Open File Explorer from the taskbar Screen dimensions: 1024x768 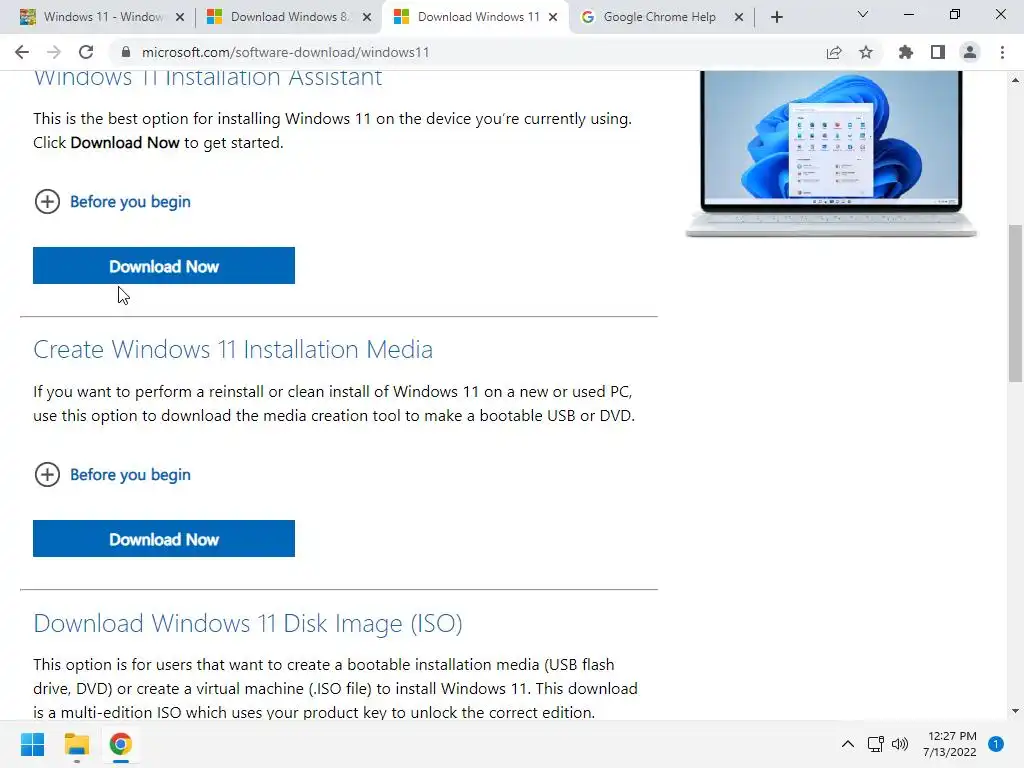pos(76,744)
